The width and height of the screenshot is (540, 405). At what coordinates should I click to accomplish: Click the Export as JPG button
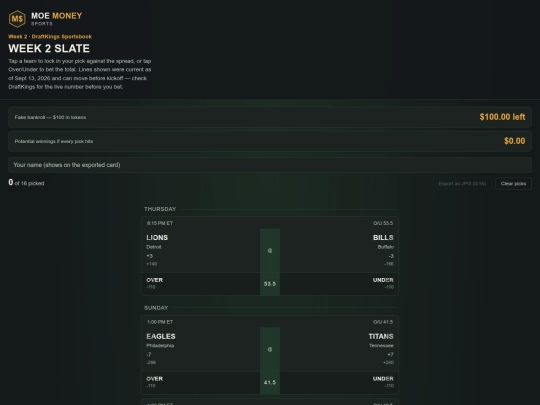tap(462, 184)
